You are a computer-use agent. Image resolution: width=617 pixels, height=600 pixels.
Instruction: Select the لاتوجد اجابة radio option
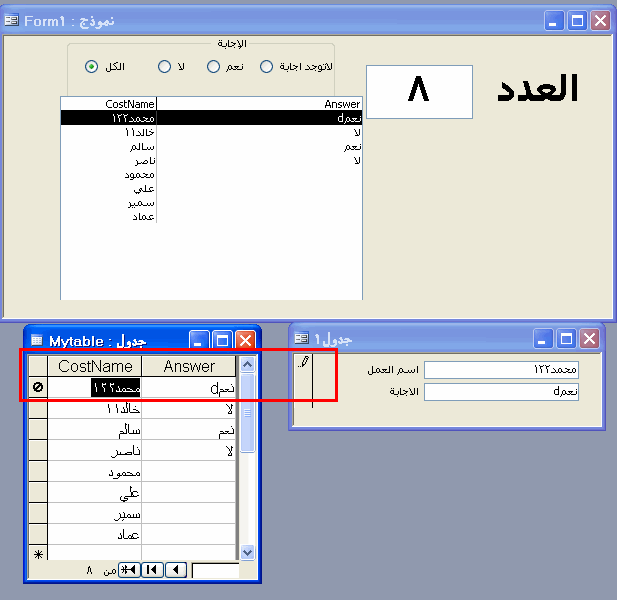point(266,66)
